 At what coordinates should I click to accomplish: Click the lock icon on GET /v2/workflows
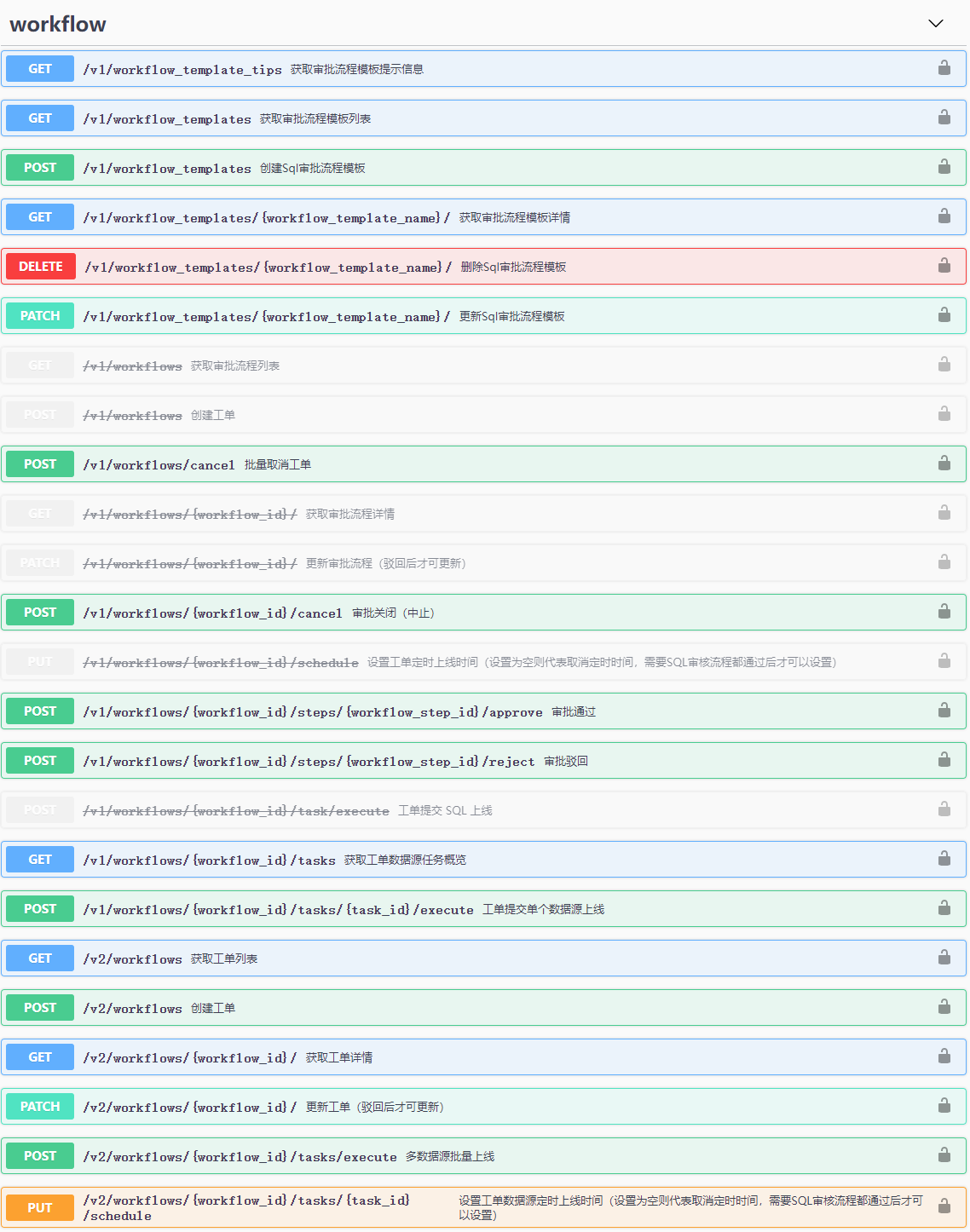944,958
